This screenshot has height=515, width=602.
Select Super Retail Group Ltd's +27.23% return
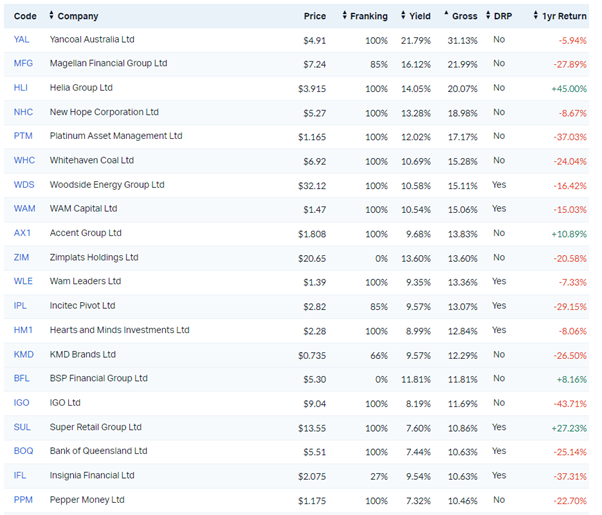point(566,427)
